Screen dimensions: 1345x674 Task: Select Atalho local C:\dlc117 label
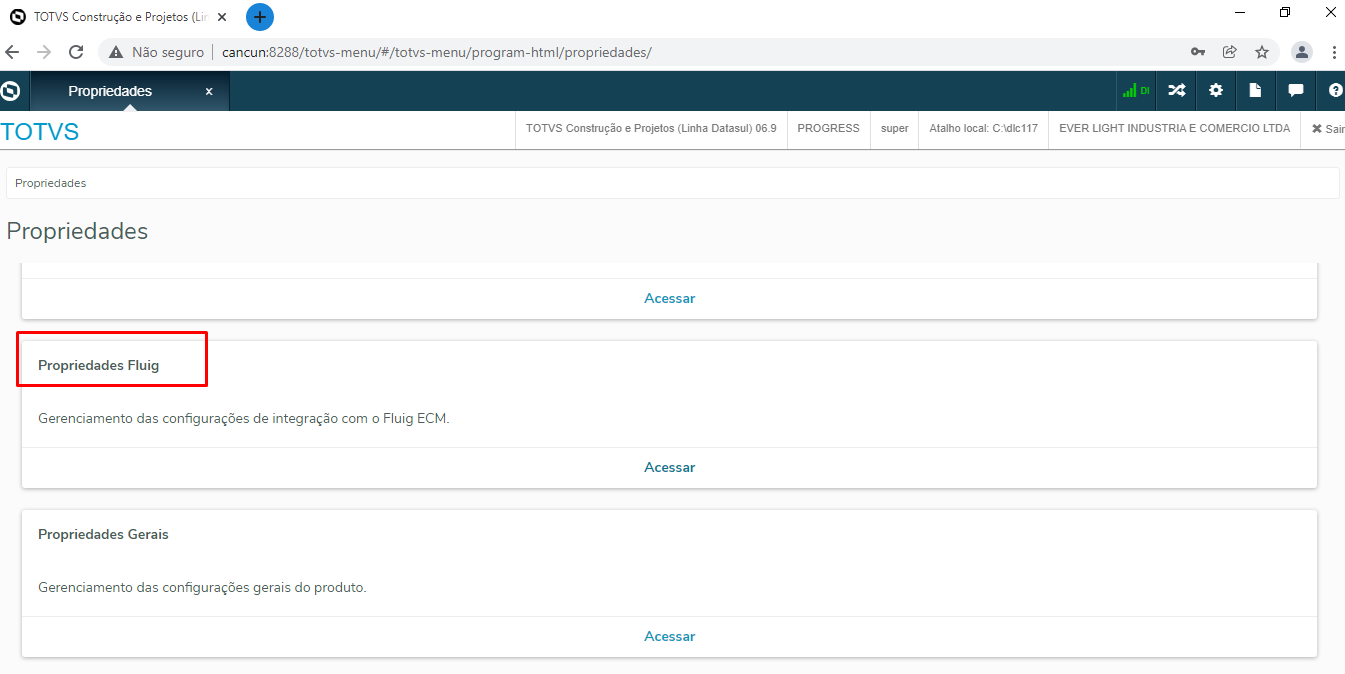pos(983,129)
